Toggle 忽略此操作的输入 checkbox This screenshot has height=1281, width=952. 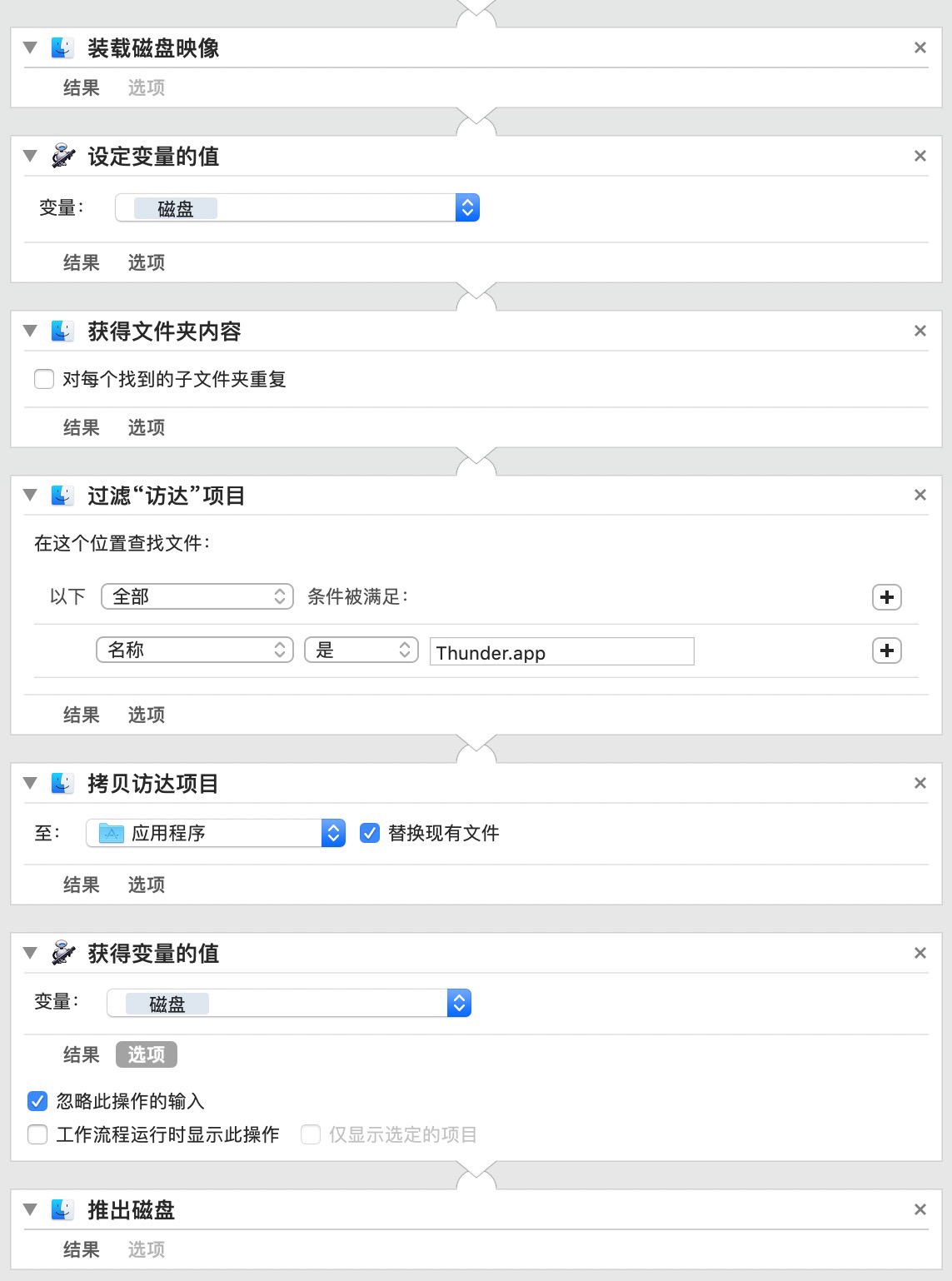coord(37,1101)
